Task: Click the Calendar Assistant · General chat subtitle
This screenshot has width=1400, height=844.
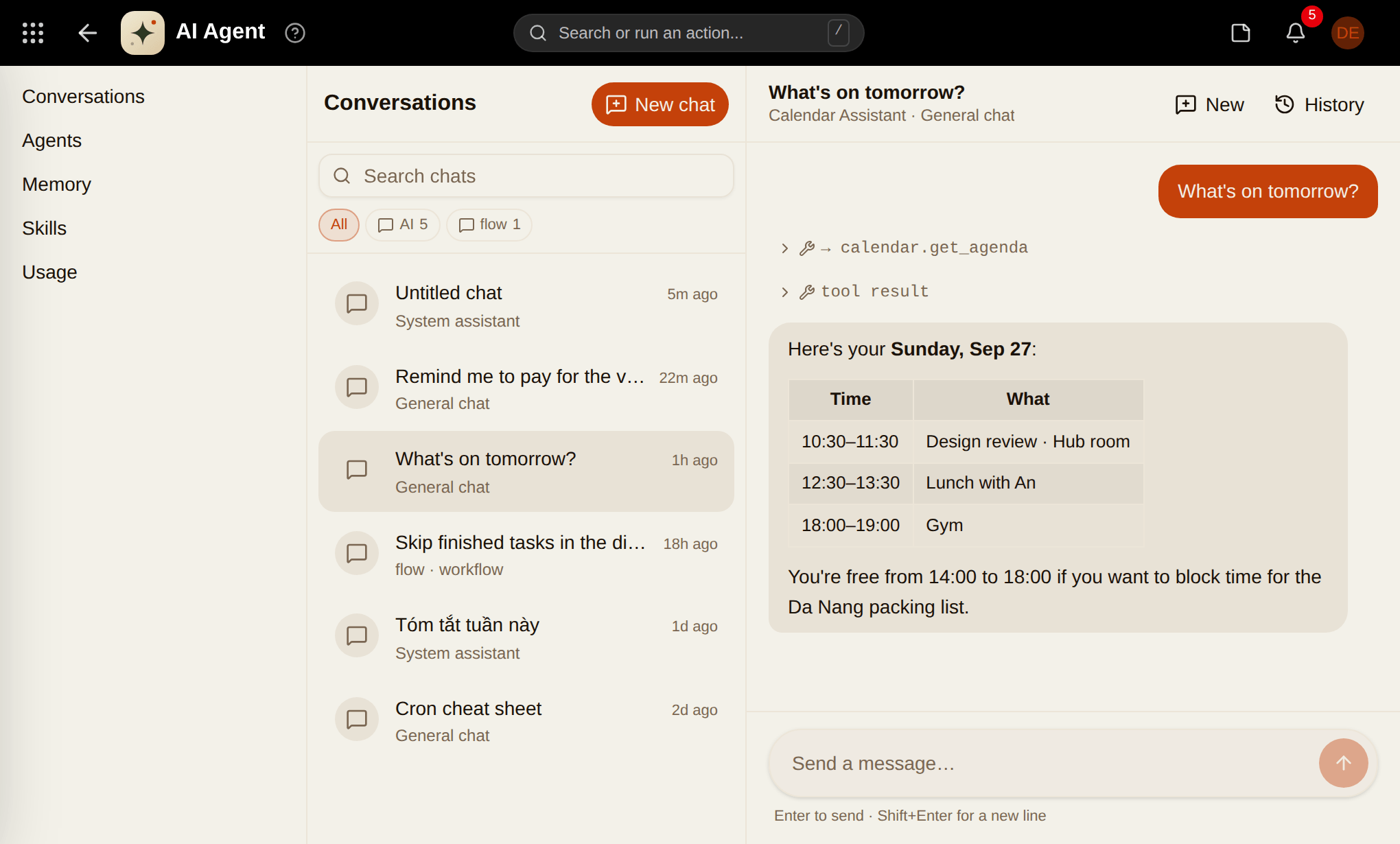Action: (891, 115)
